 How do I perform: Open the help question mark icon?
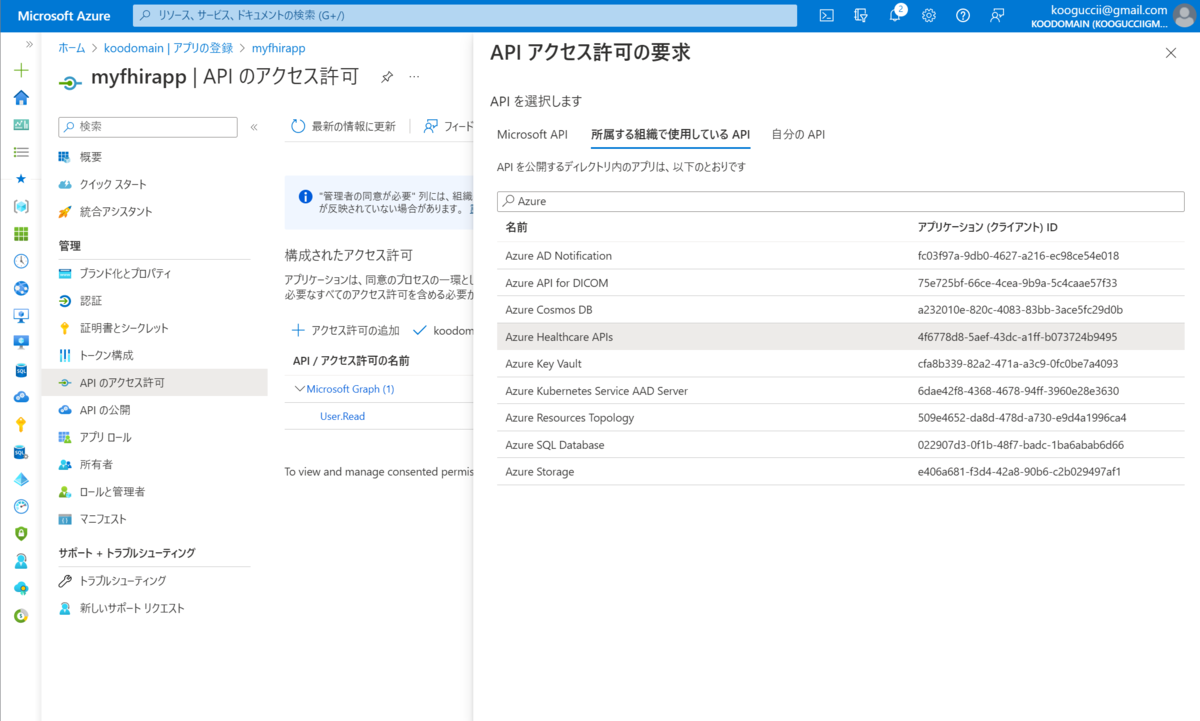[x=963, y=15]
